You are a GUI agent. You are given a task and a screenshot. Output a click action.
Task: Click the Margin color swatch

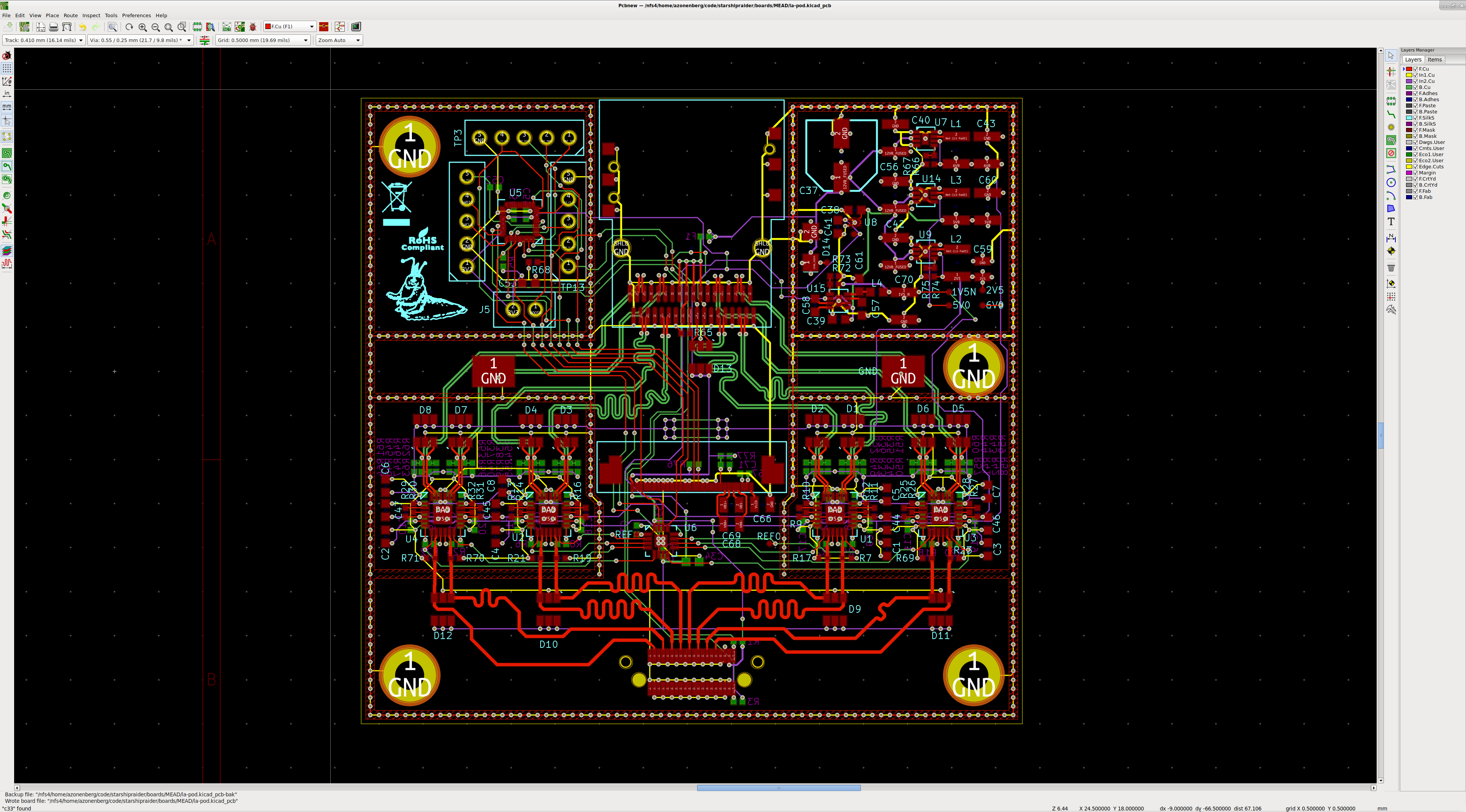1409,173
